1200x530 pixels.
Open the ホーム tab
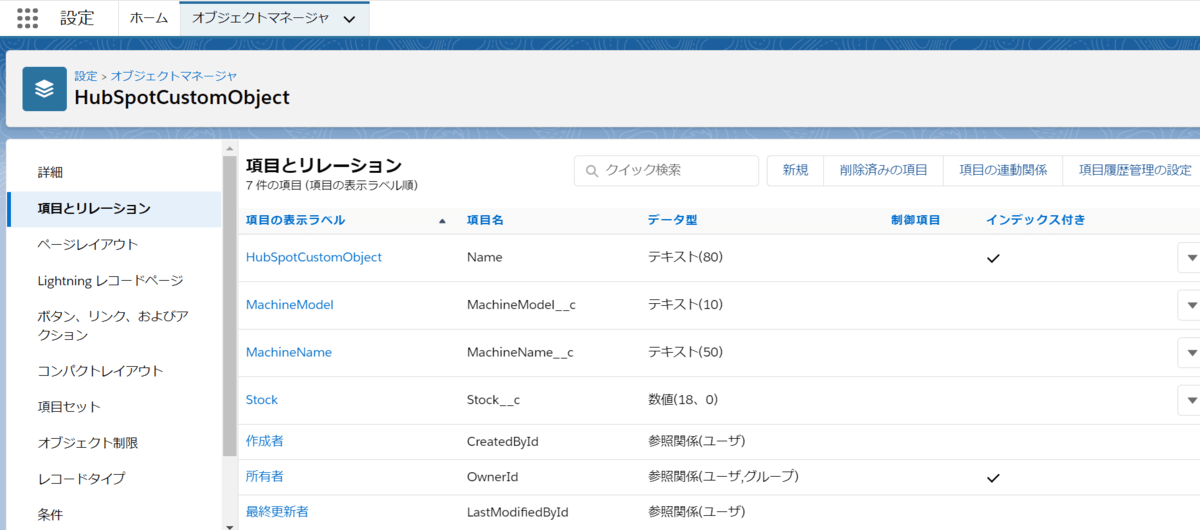tap(148, 18)
